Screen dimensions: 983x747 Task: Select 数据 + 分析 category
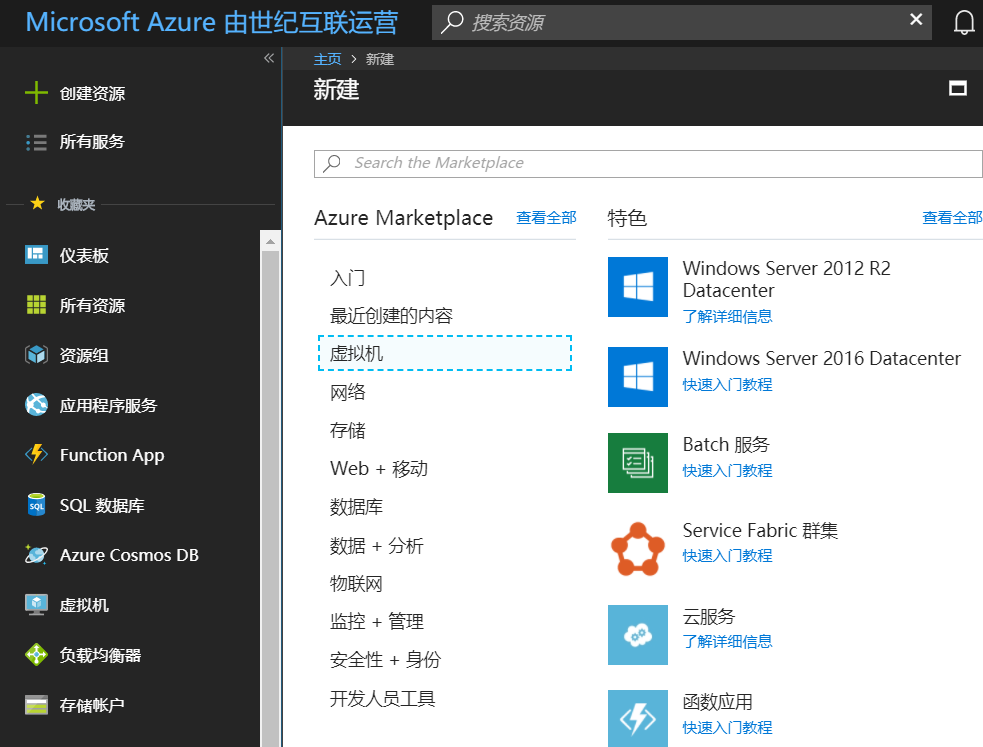coord(377,546)
